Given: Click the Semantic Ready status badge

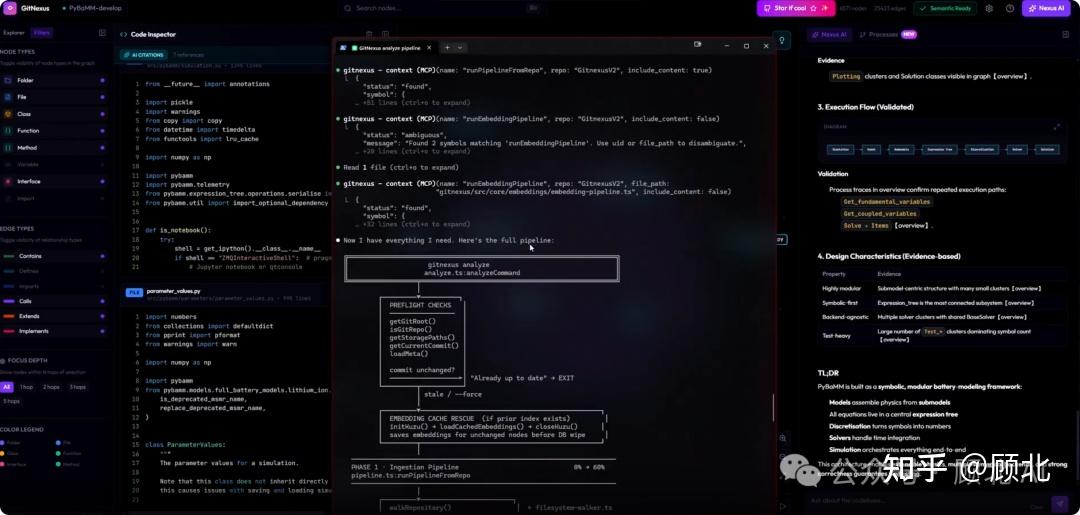Looking at the screenshot, I should click(x=947, y=8).
